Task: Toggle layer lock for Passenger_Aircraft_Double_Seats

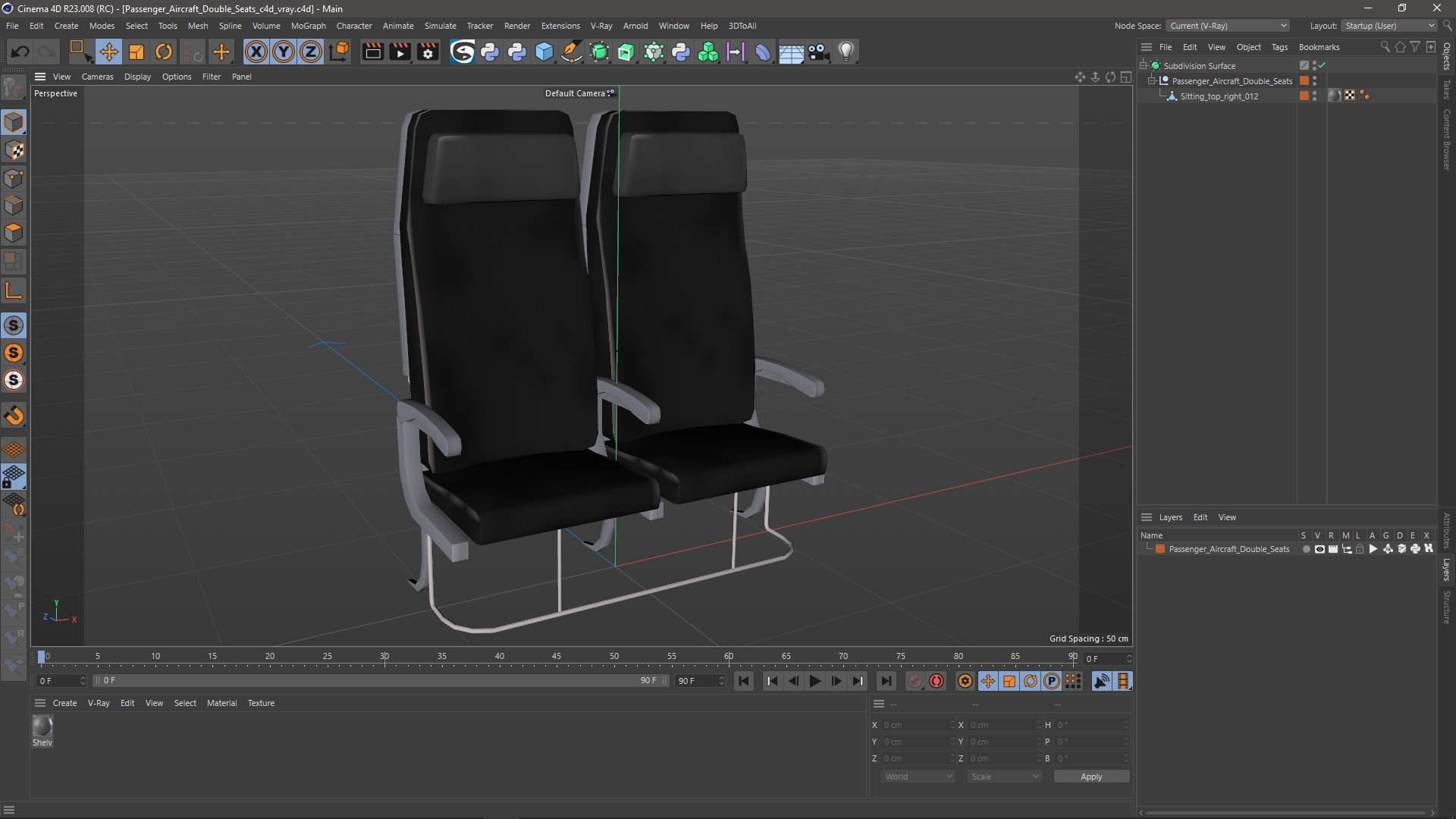Action: pos(1360,549)
